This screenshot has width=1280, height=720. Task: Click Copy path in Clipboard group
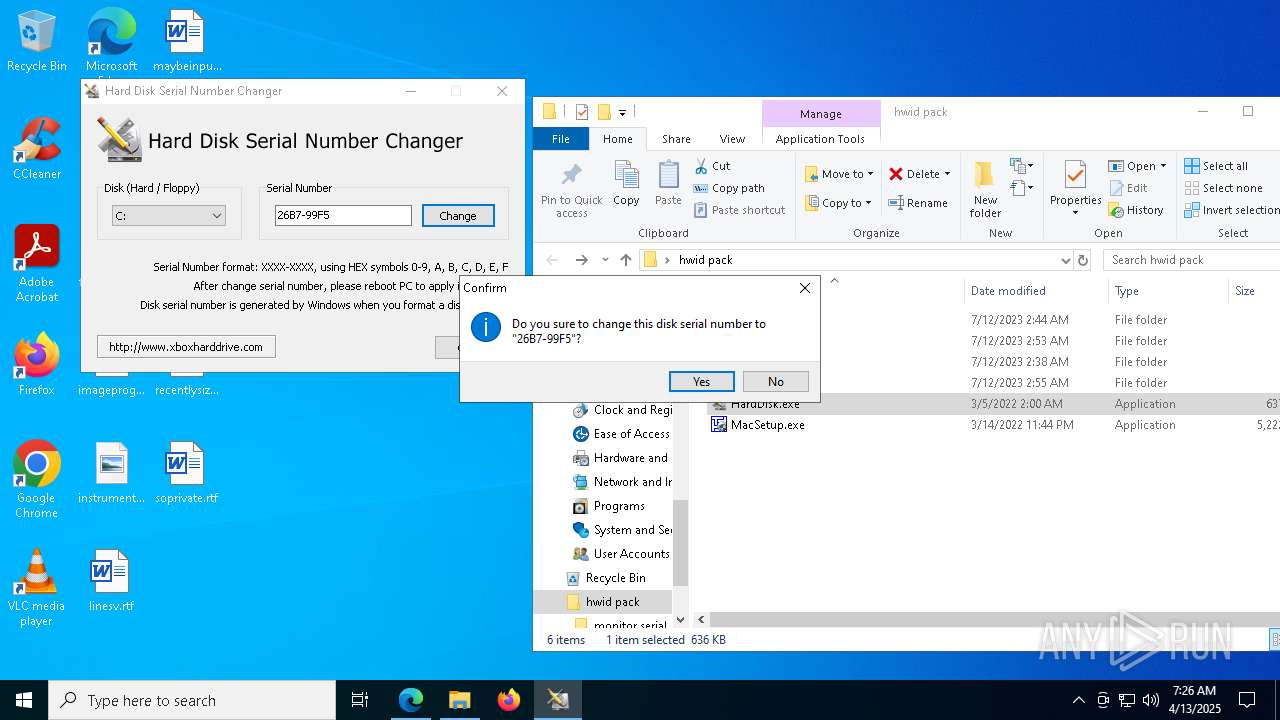730,188
